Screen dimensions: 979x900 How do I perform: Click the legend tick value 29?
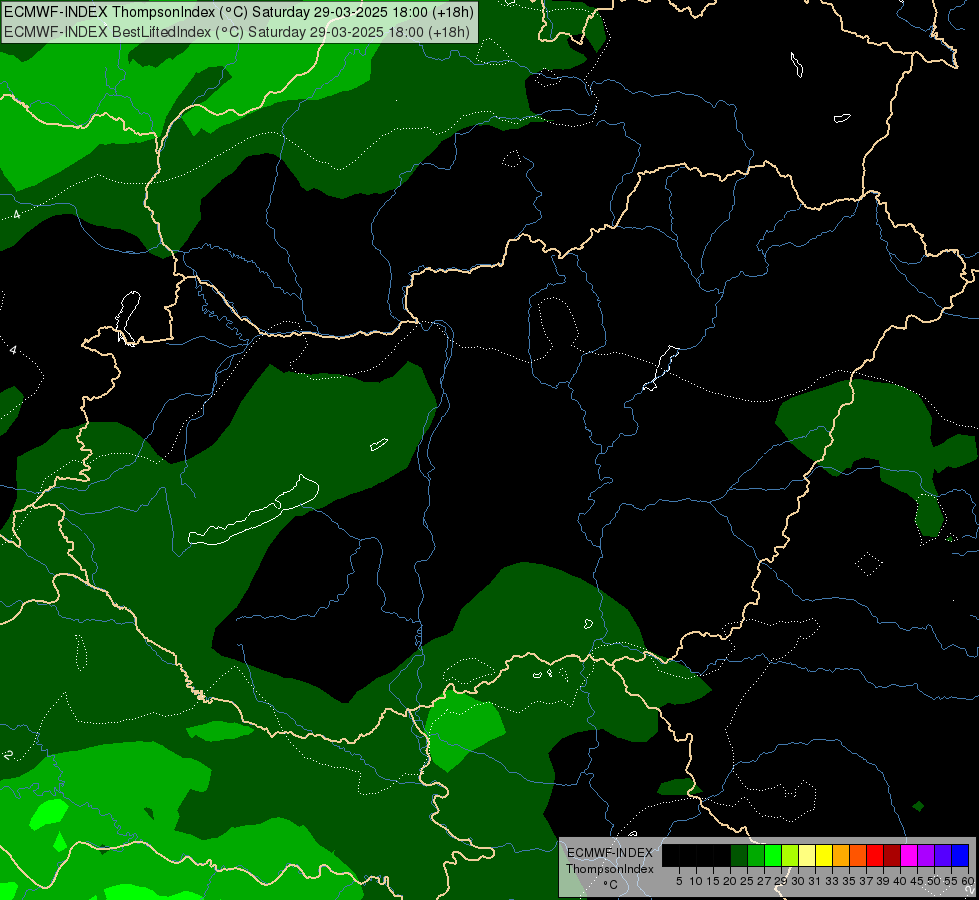point(780,881)
